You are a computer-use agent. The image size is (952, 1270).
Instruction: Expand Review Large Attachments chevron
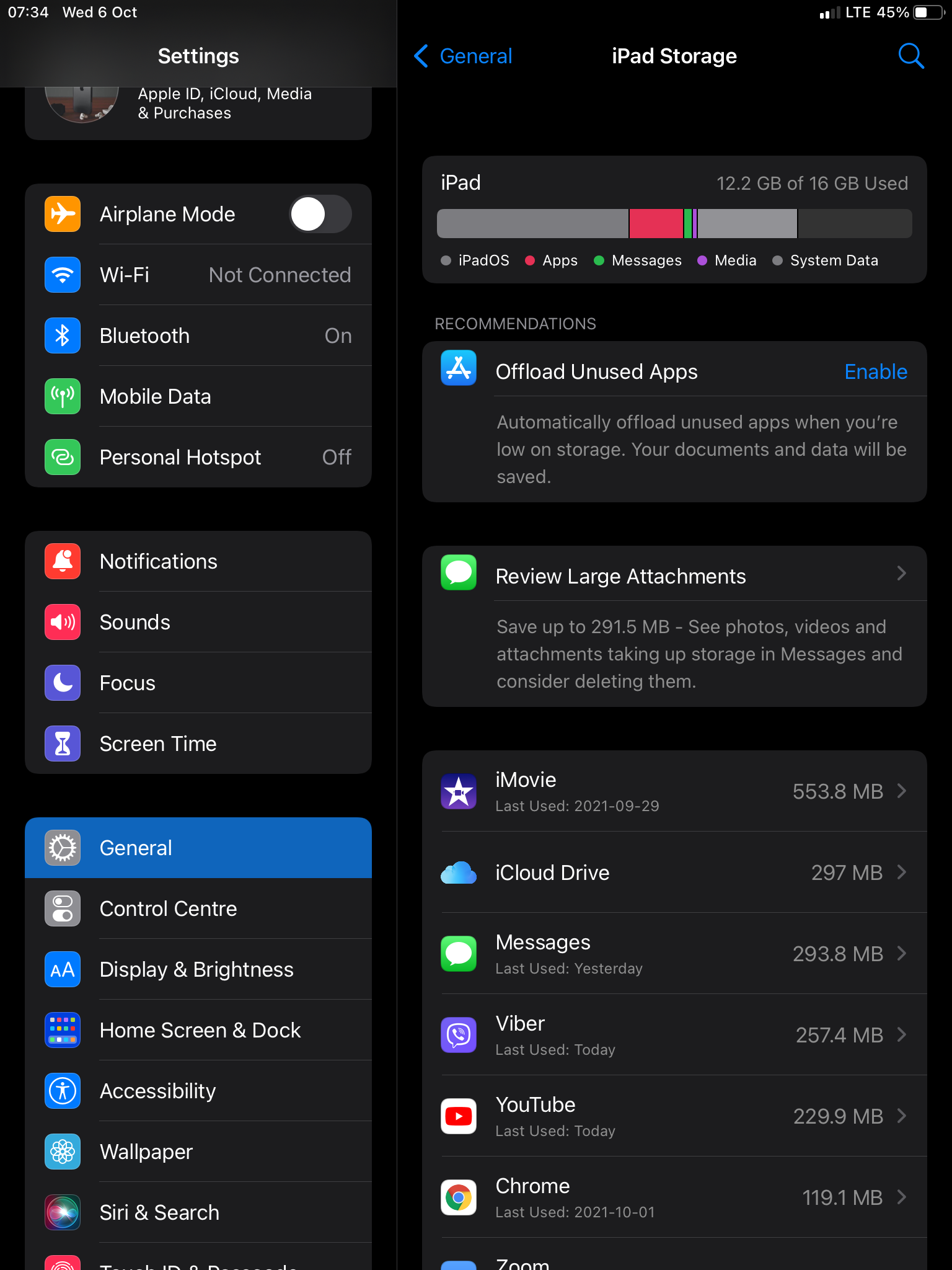tap(901, 574)
